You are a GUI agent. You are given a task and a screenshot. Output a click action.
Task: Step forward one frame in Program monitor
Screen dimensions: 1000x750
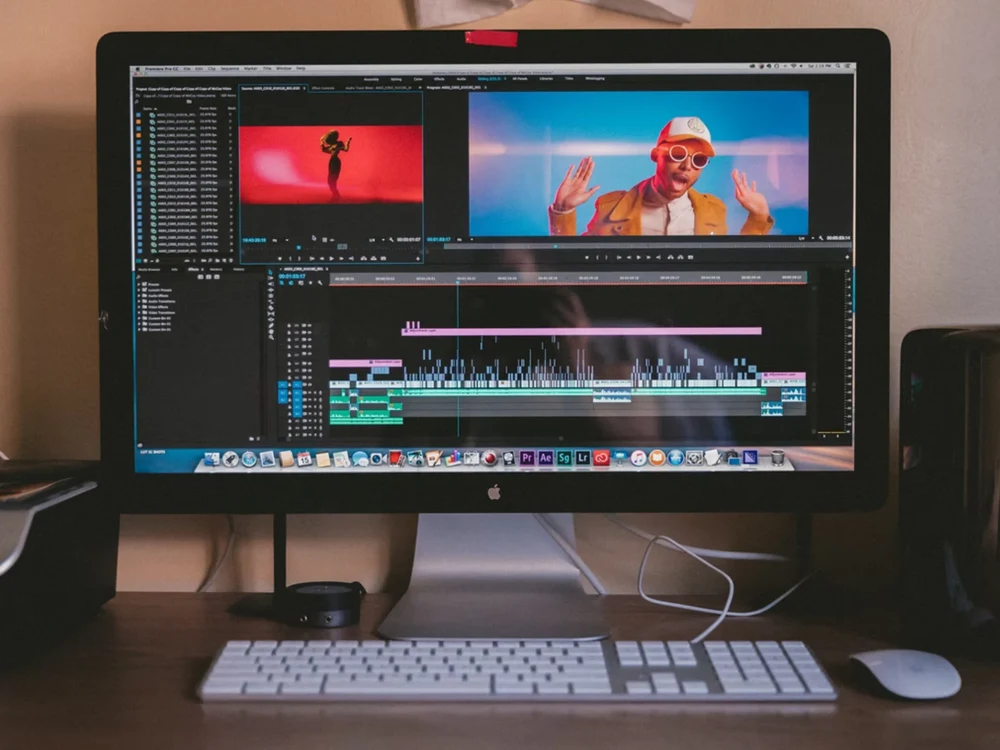point(649,257)
